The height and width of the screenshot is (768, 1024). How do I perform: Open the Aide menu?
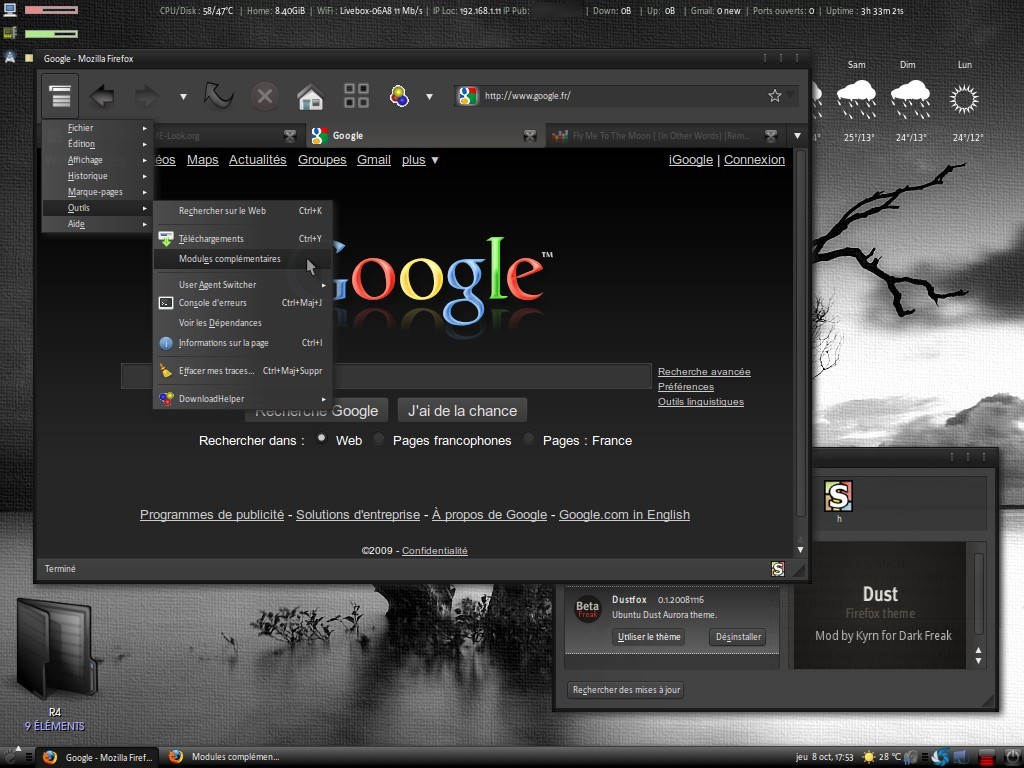pos(97,224)
